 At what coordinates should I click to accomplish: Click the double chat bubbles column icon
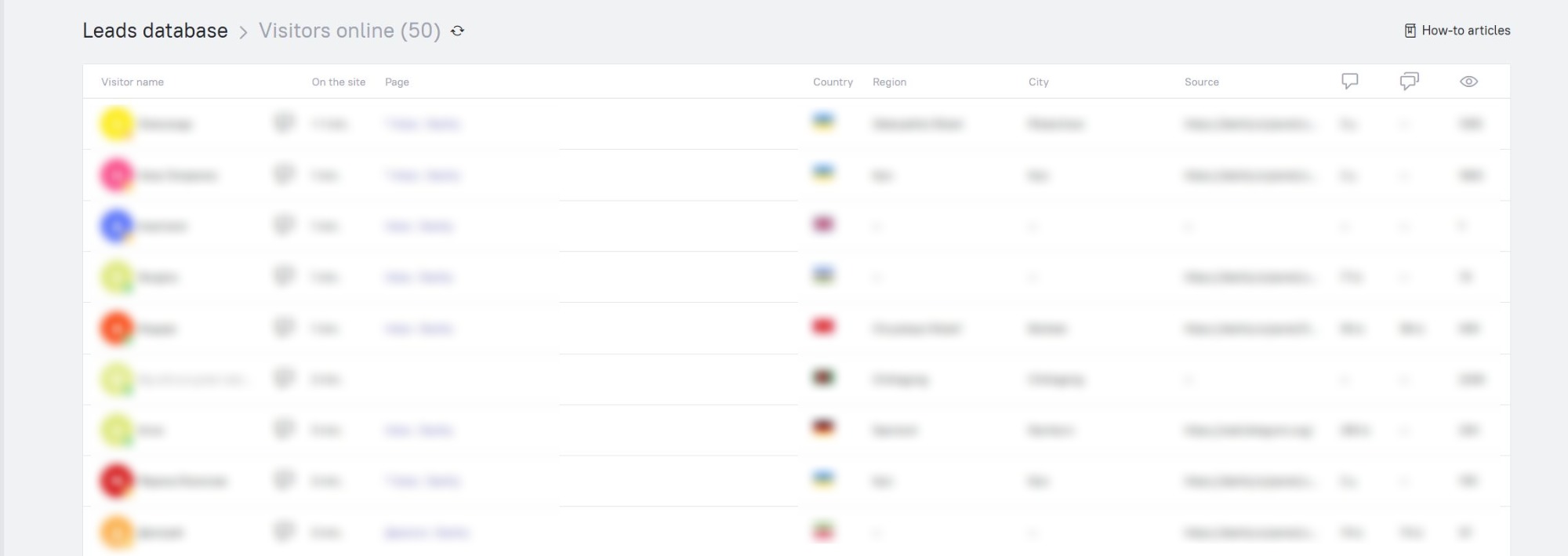(x=1409, y=82)
